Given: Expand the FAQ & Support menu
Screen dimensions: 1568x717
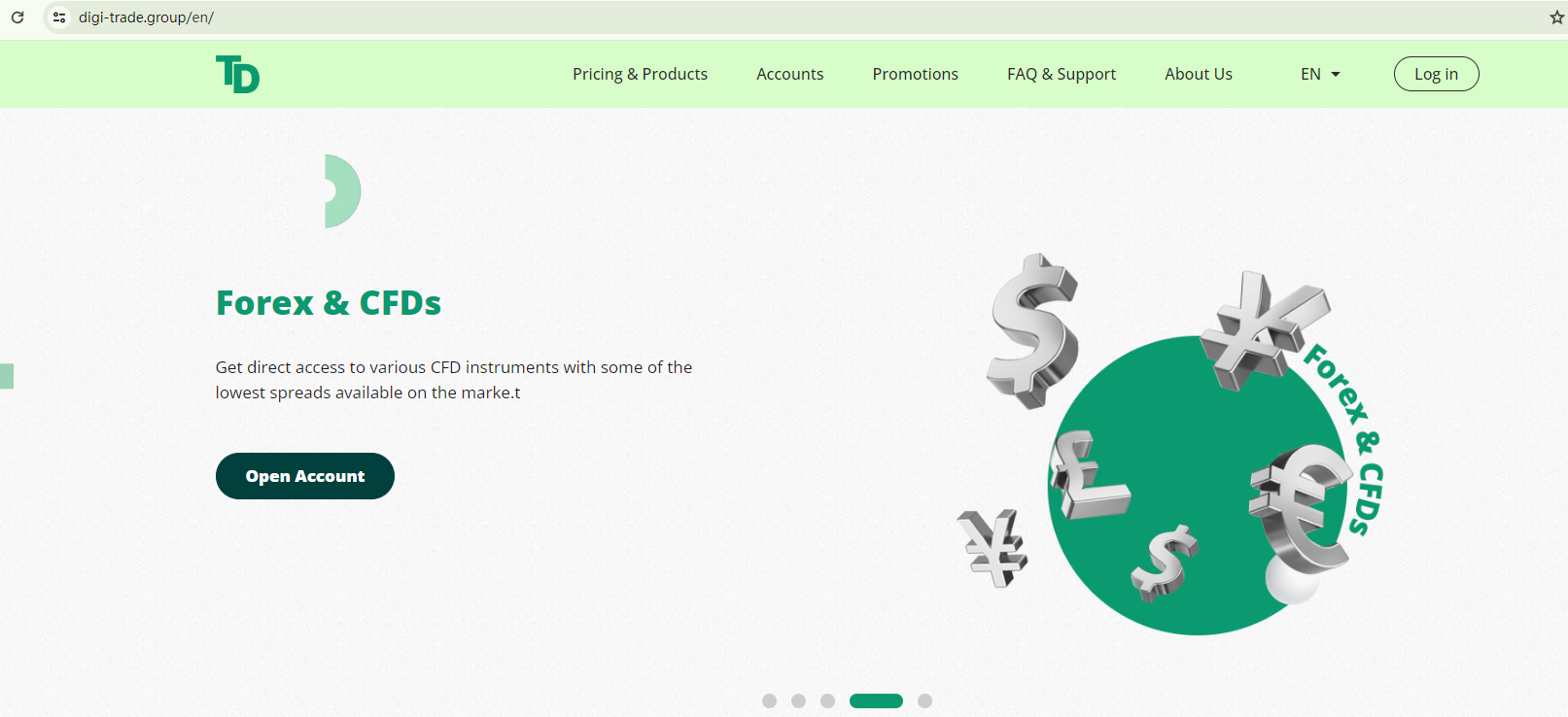Looking at the screenshot, I should pos(1062,74).
